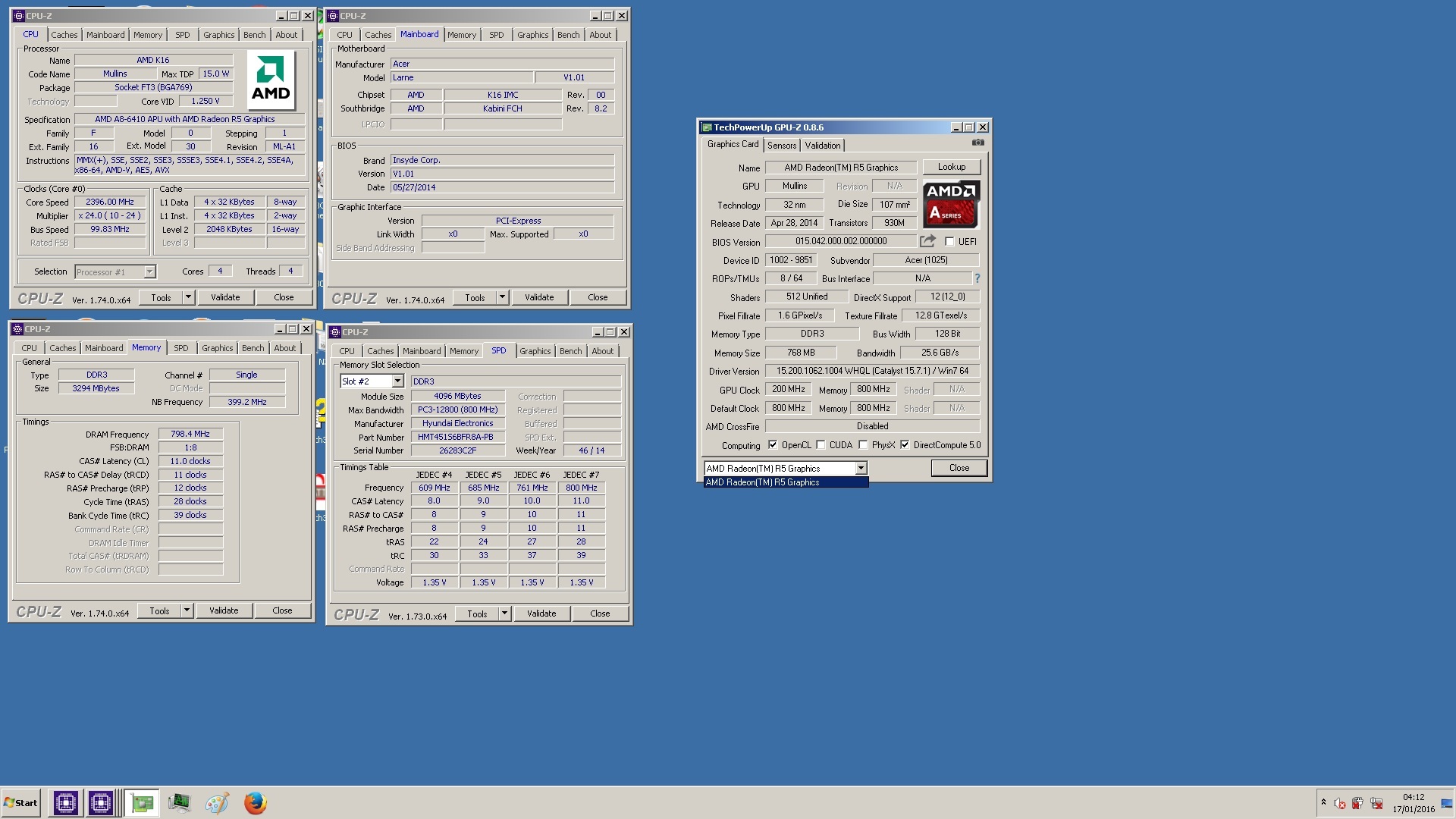
Task: Click the CPU-Z SPD window title icon
Action: click(x=334, y=332)
